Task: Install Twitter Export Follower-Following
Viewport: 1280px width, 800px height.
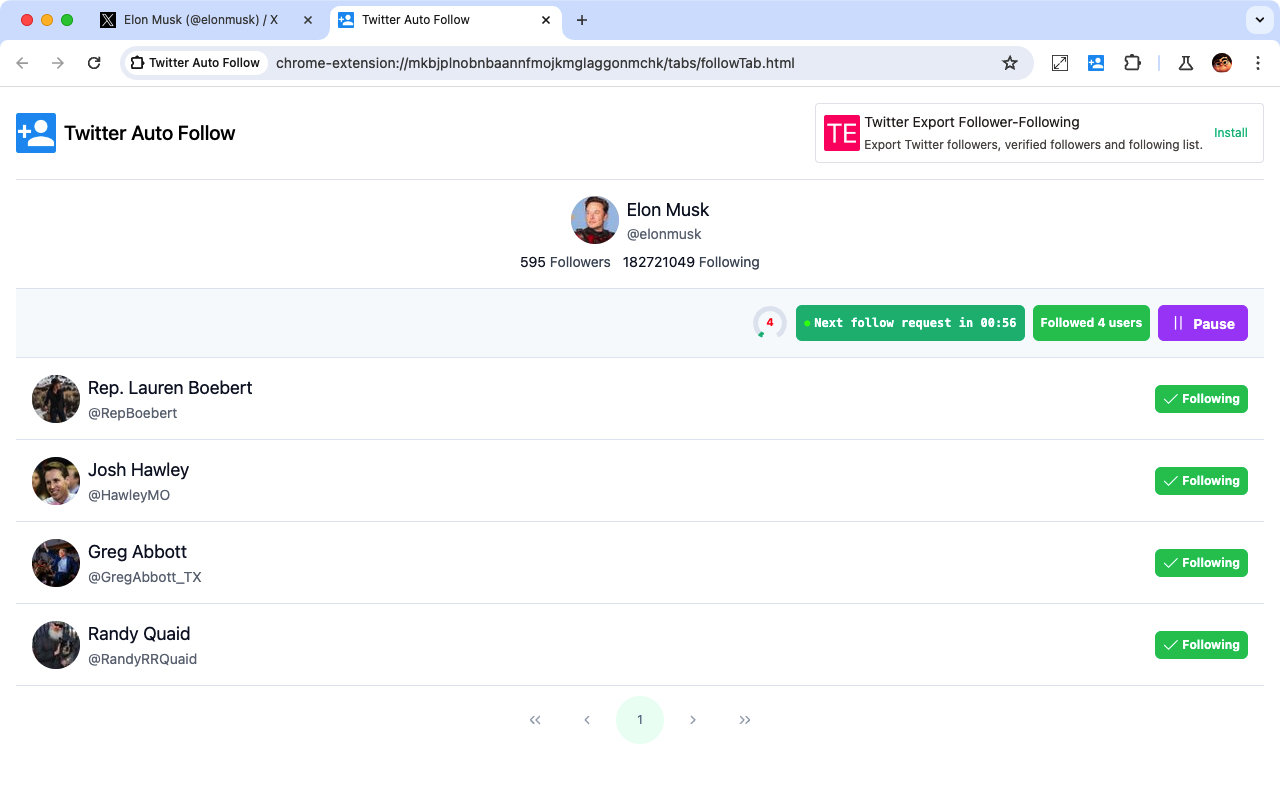Action: [x=1230, y=133]
